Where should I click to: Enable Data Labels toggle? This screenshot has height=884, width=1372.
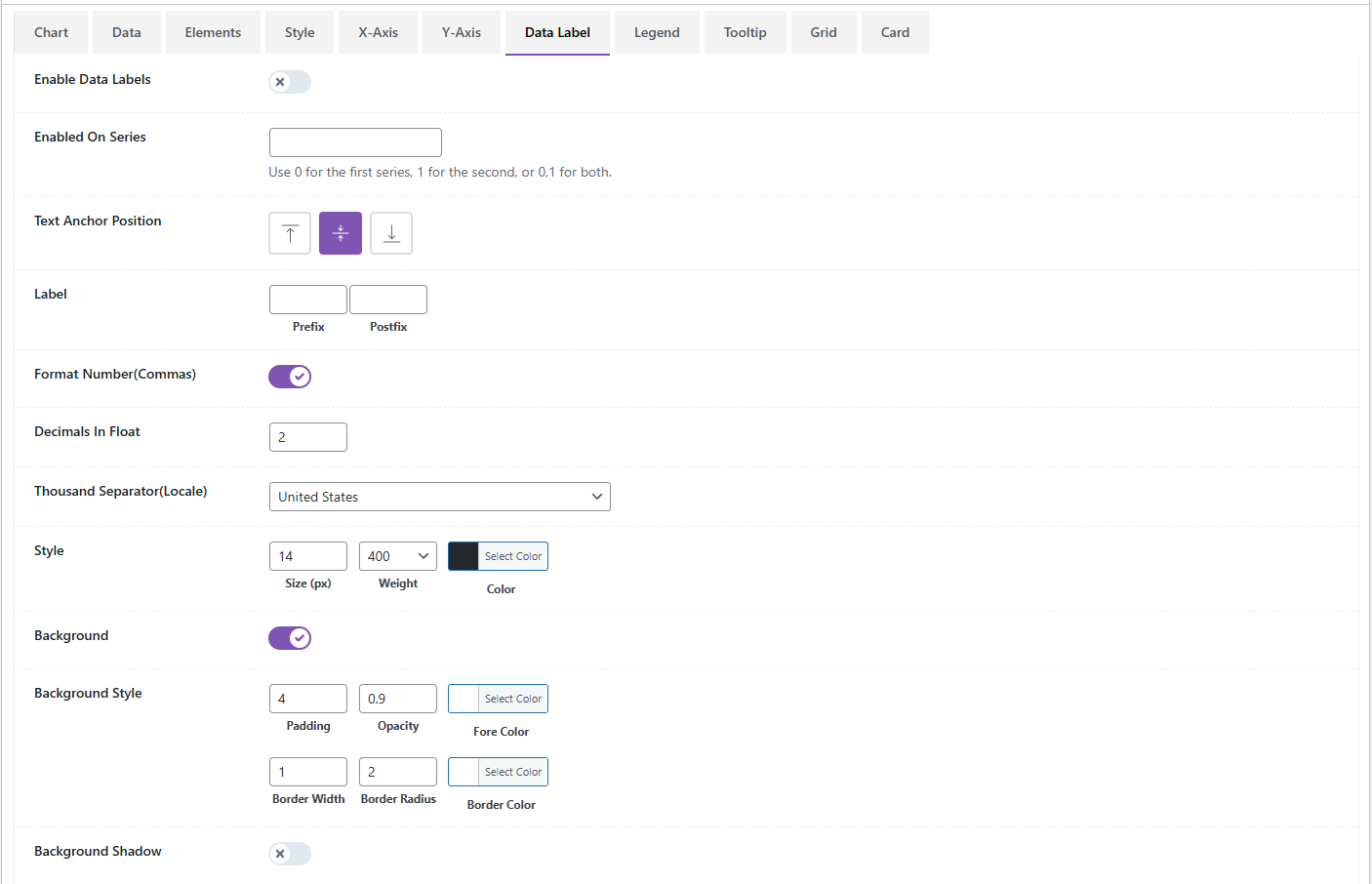pos(290,82)
